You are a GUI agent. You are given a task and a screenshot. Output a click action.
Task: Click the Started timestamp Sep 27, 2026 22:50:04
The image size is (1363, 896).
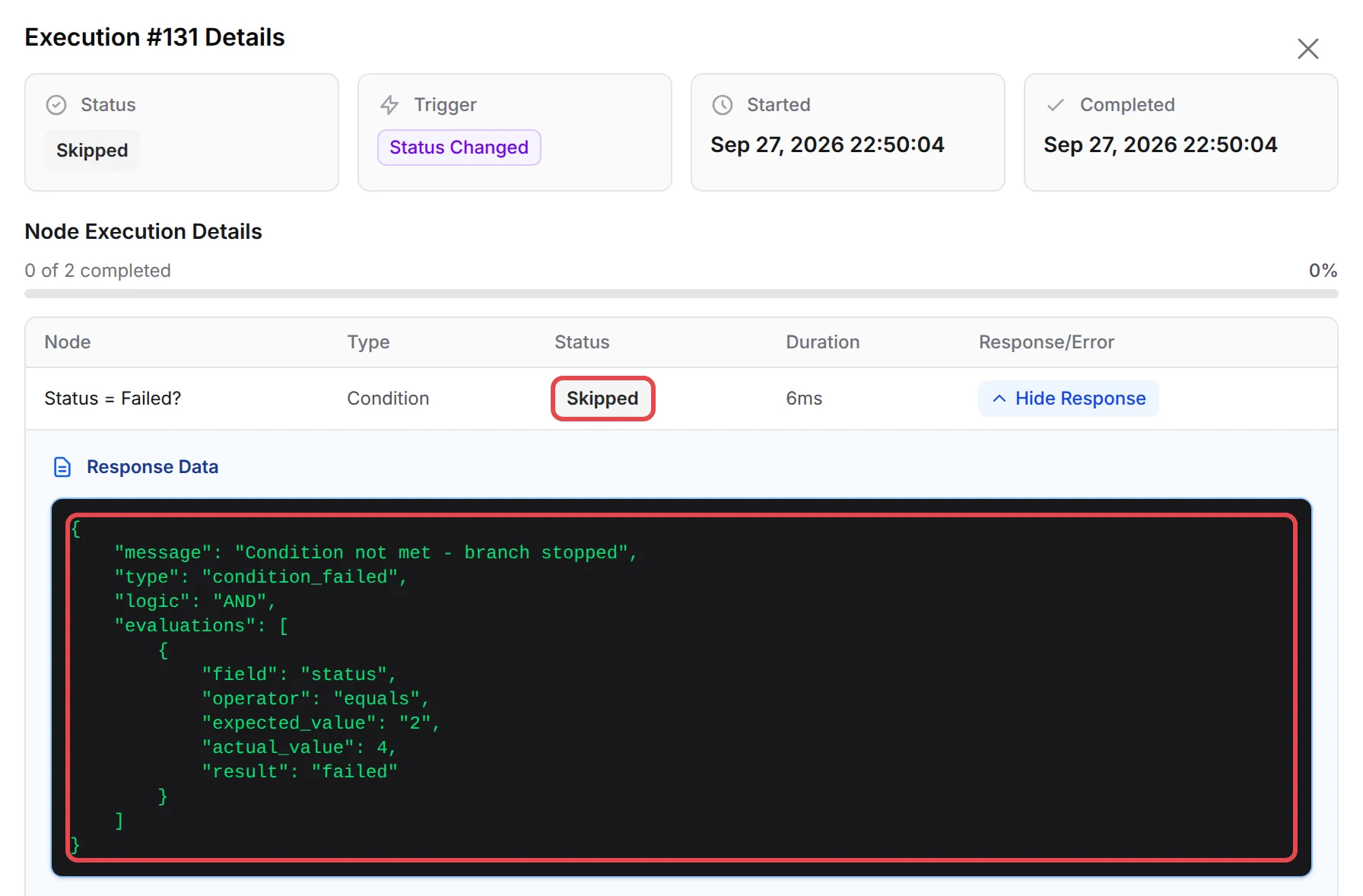pos(828,145)
